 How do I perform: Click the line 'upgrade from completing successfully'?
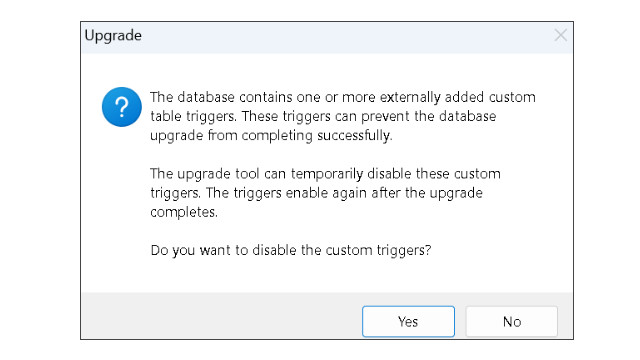tap(271, 136)
